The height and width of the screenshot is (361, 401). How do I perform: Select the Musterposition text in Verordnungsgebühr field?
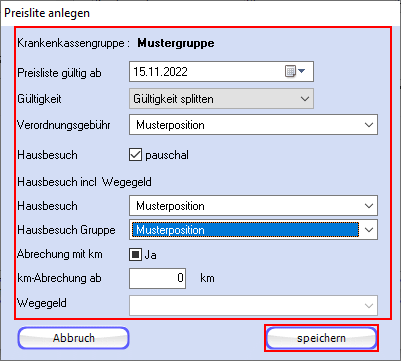point(170,125)
